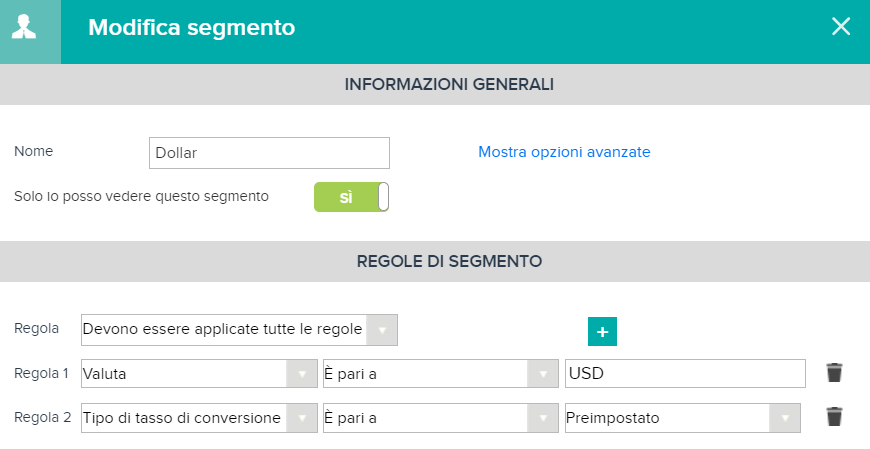Click the 'Solo io posso vedere' label text

tap(141, 196)
